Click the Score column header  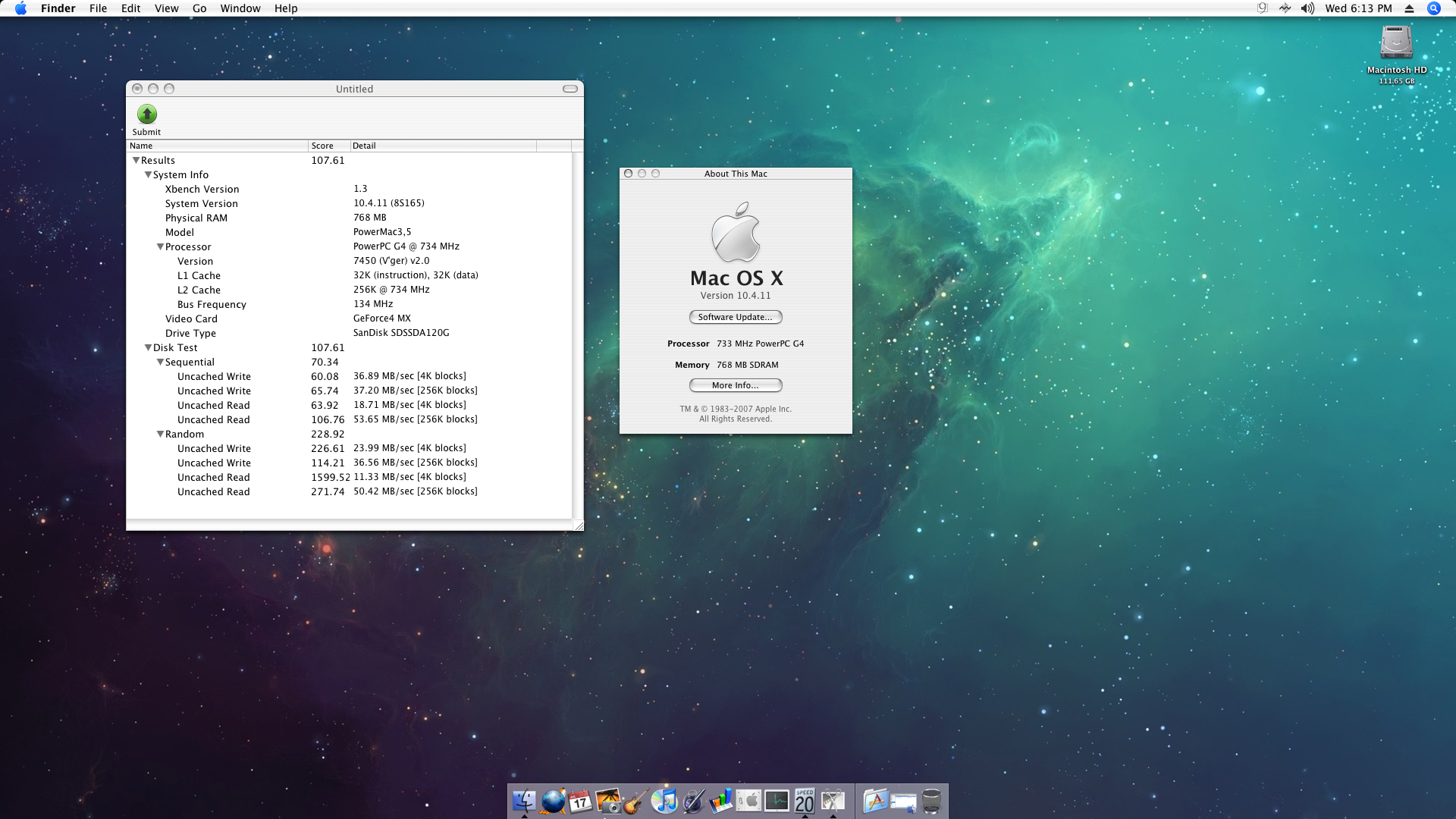coord(329,146)
